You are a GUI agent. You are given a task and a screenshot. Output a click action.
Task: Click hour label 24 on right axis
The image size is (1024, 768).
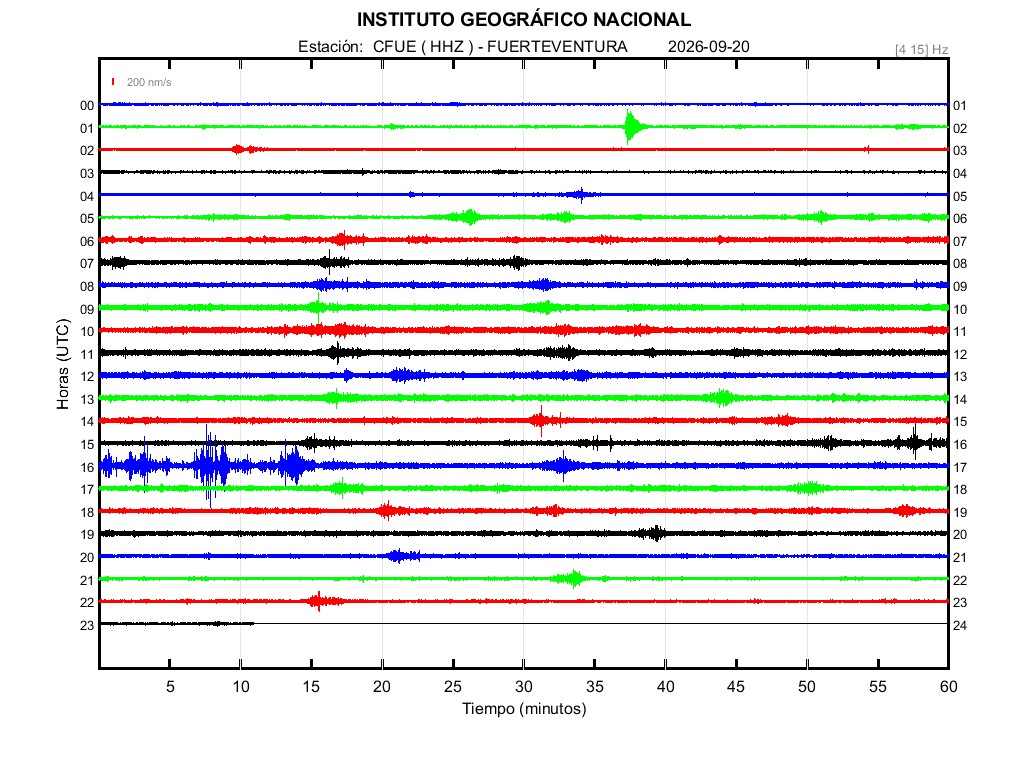point(960,626)
